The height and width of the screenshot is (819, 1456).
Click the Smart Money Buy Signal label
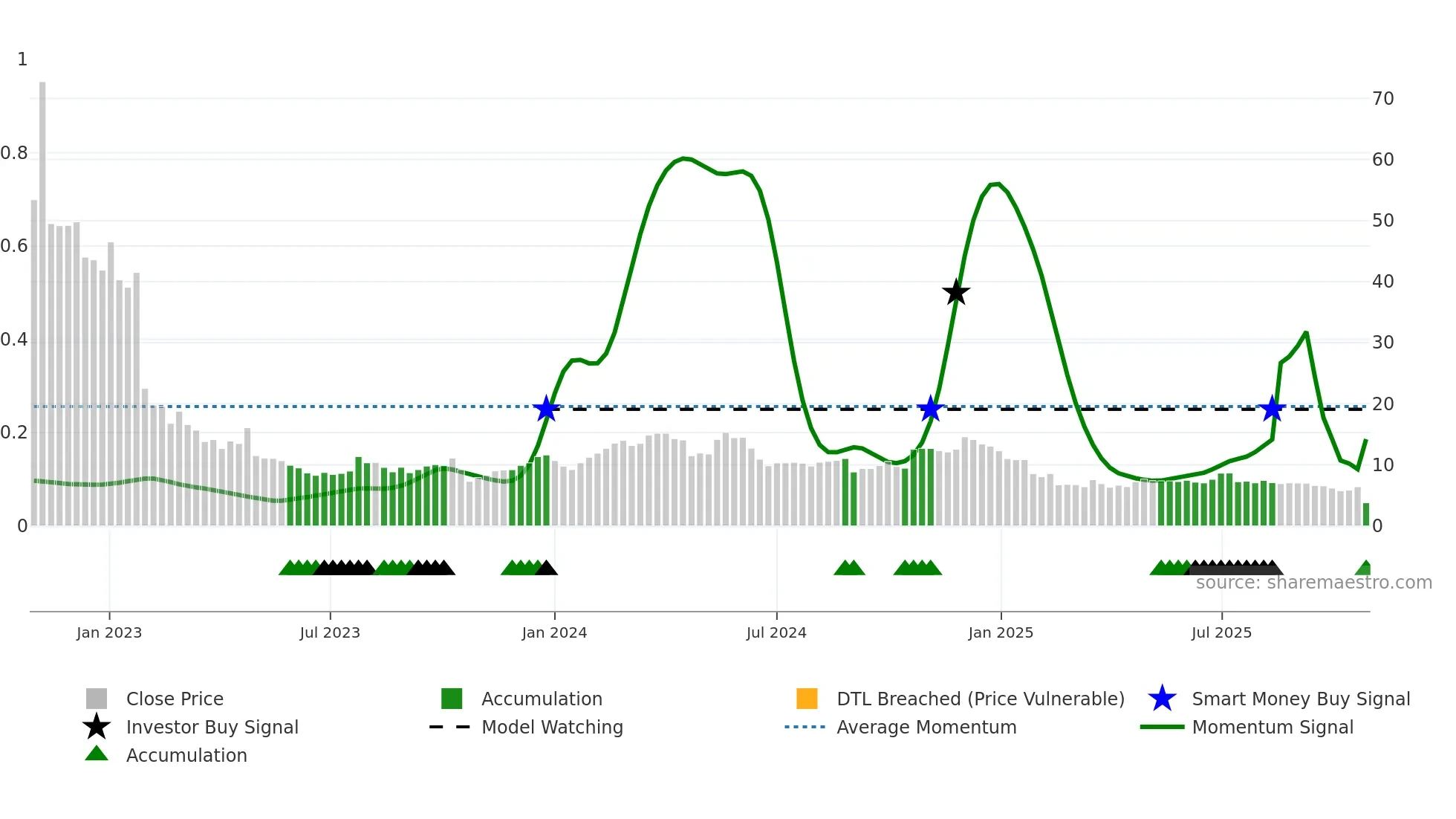1301,699
